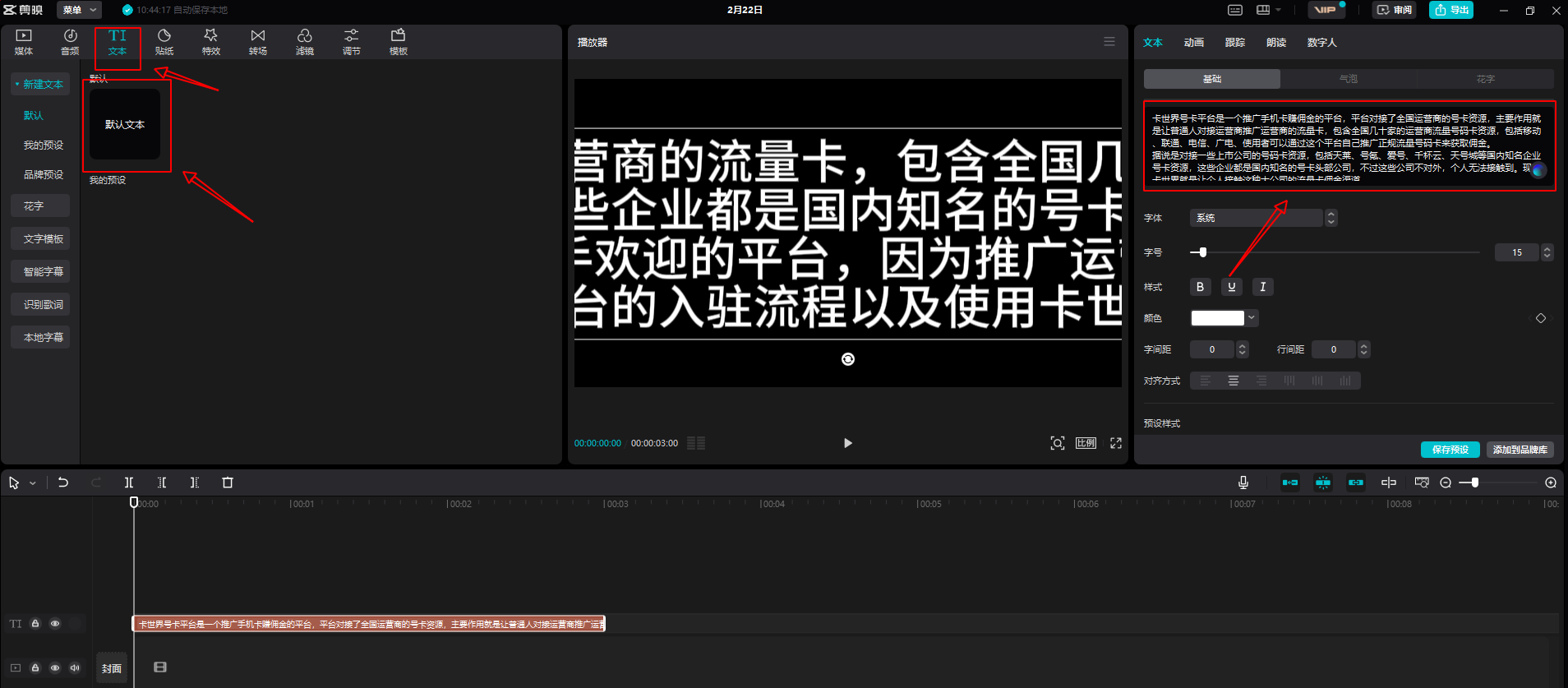Click the timeline zoom slider handle

[x=1475, y=483]
